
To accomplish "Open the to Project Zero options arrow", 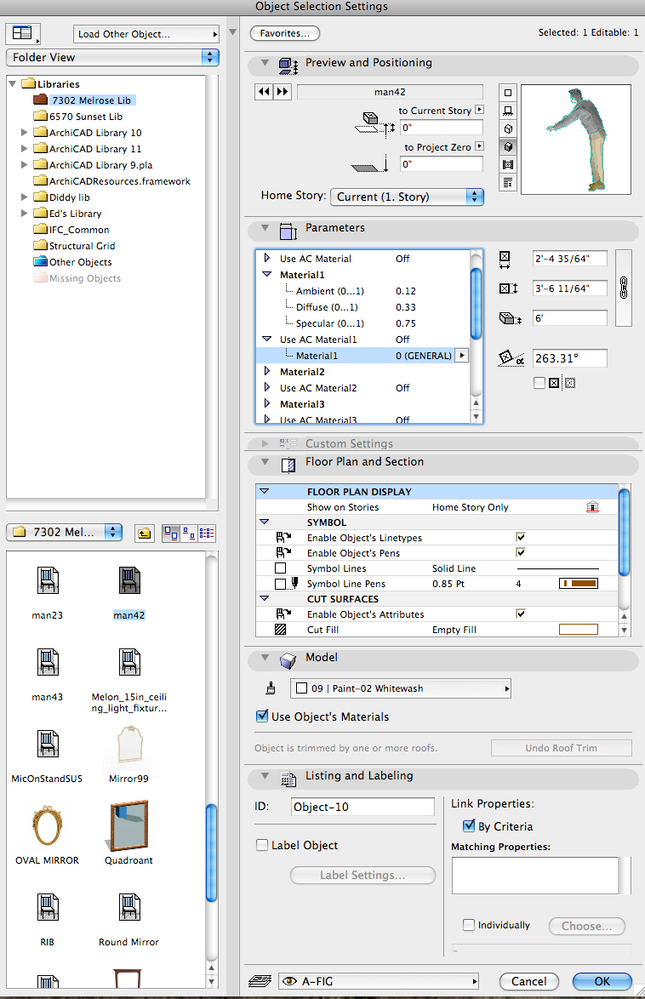I will [480, 146].
